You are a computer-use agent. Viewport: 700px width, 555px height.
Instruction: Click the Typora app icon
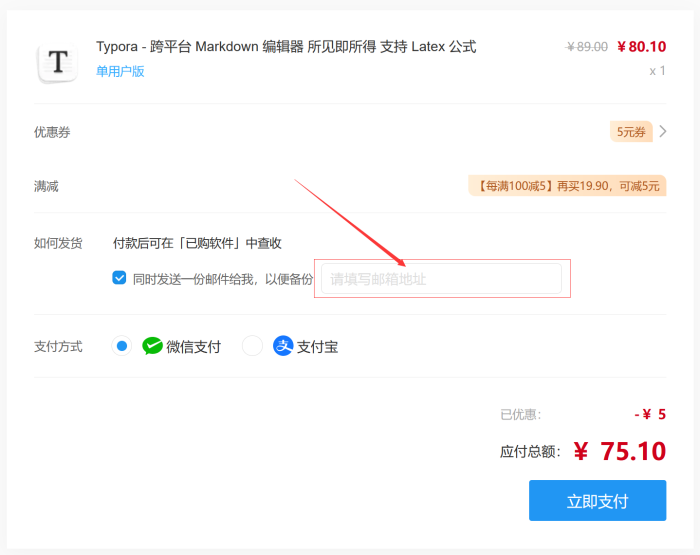click(x=58, y=63)
